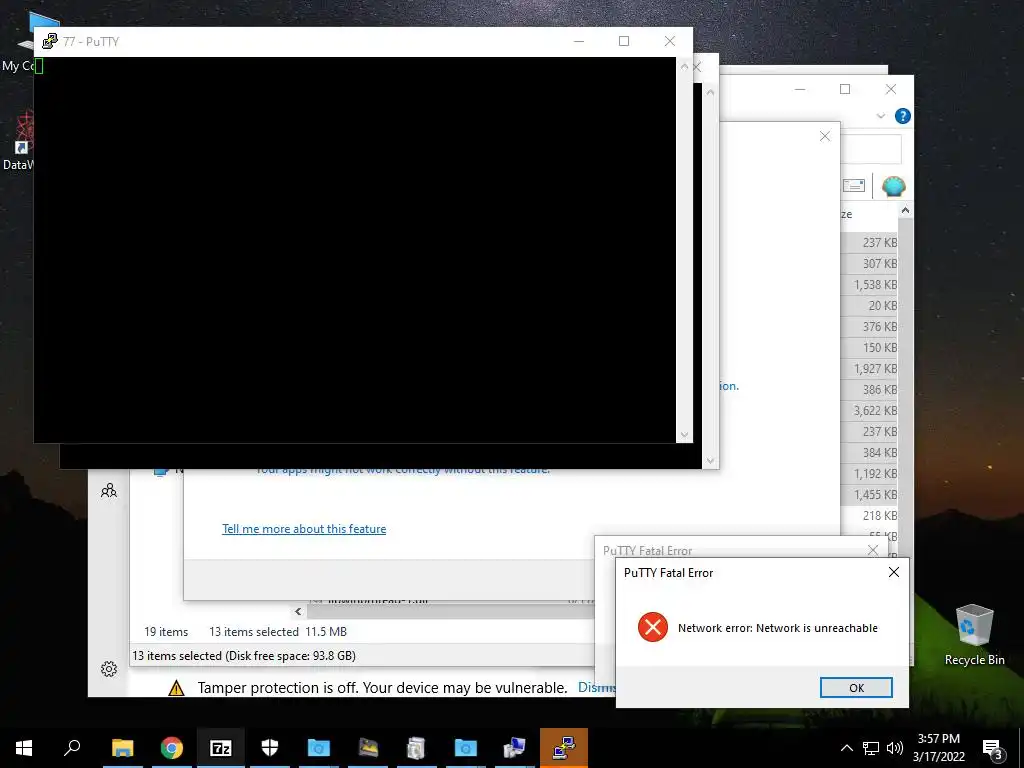Viewport: 1024px width, 768px height.
Task: Open Windows Security shield in the taskbar
Action: (270, 748)
